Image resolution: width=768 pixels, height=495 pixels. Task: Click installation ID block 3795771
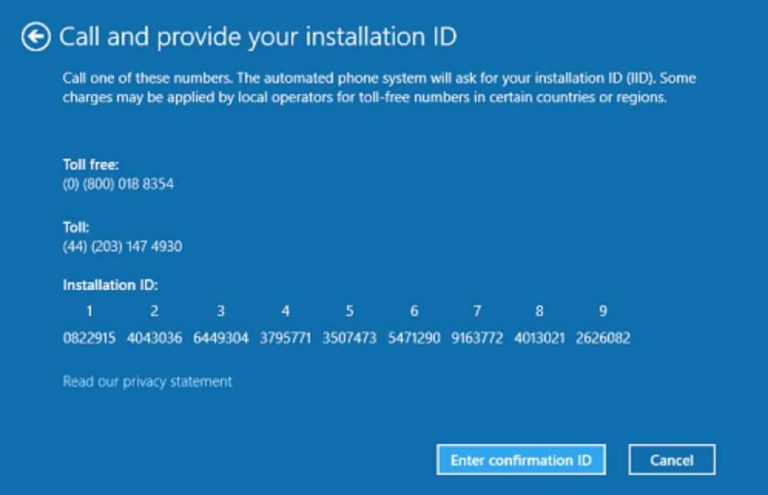[x=286, y=338]
